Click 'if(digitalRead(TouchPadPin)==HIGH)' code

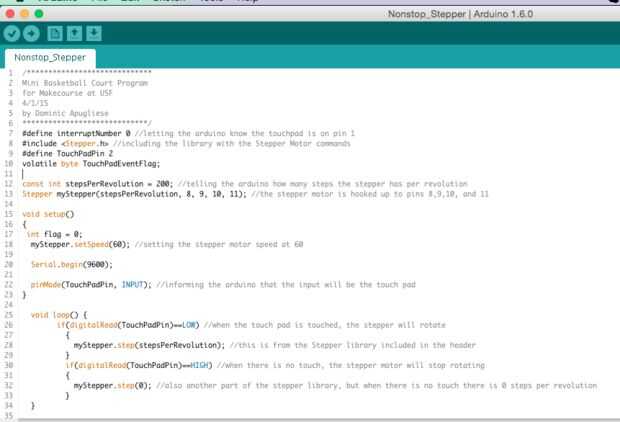[139, 365]
